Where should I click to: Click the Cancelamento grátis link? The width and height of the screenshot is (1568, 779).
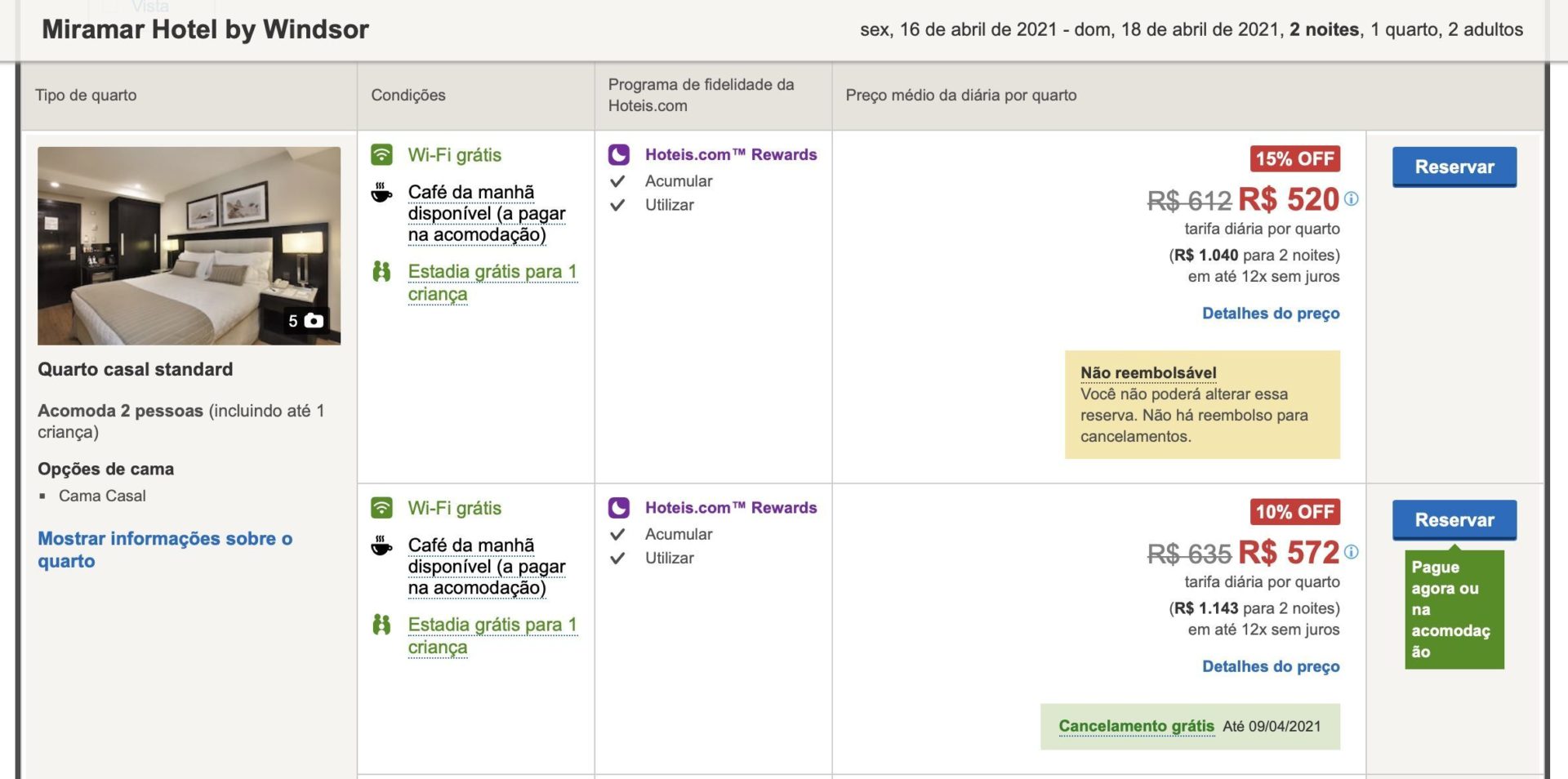click(1136, 726)
